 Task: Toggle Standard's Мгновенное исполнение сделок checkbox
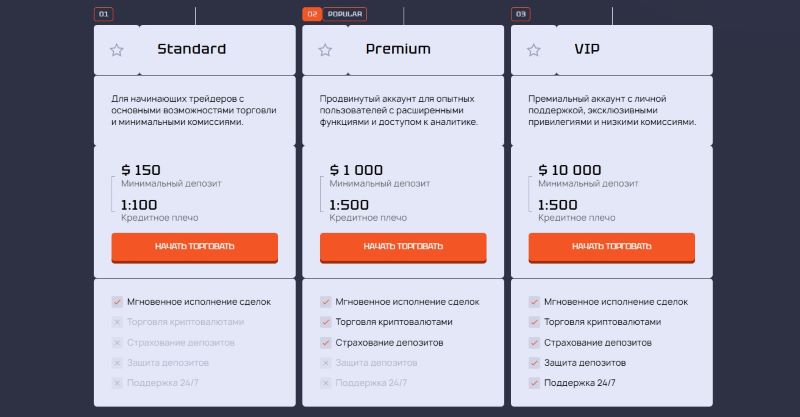point(117,301)
